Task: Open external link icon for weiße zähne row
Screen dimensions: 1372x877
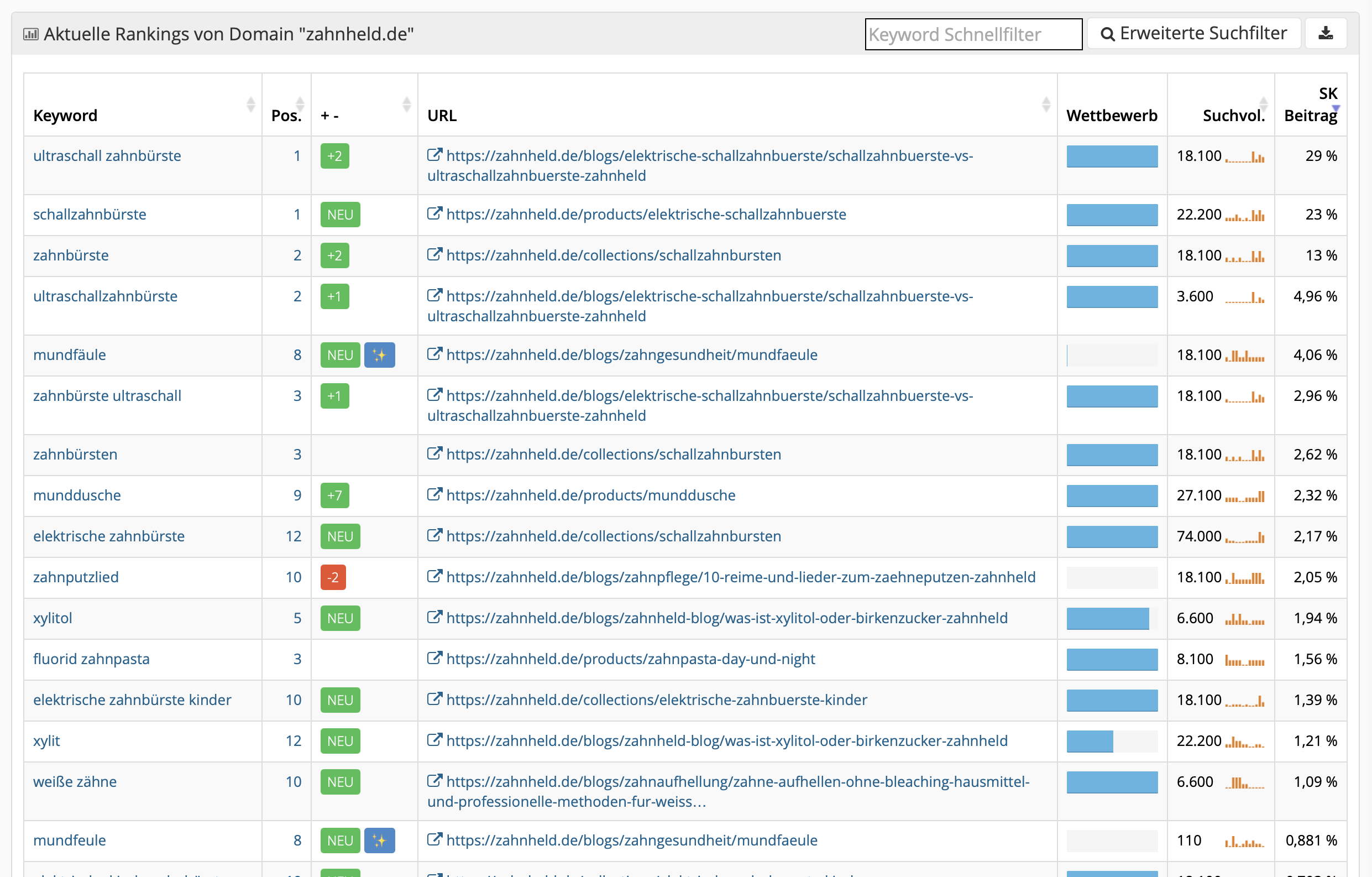Action: click(434, 781)
